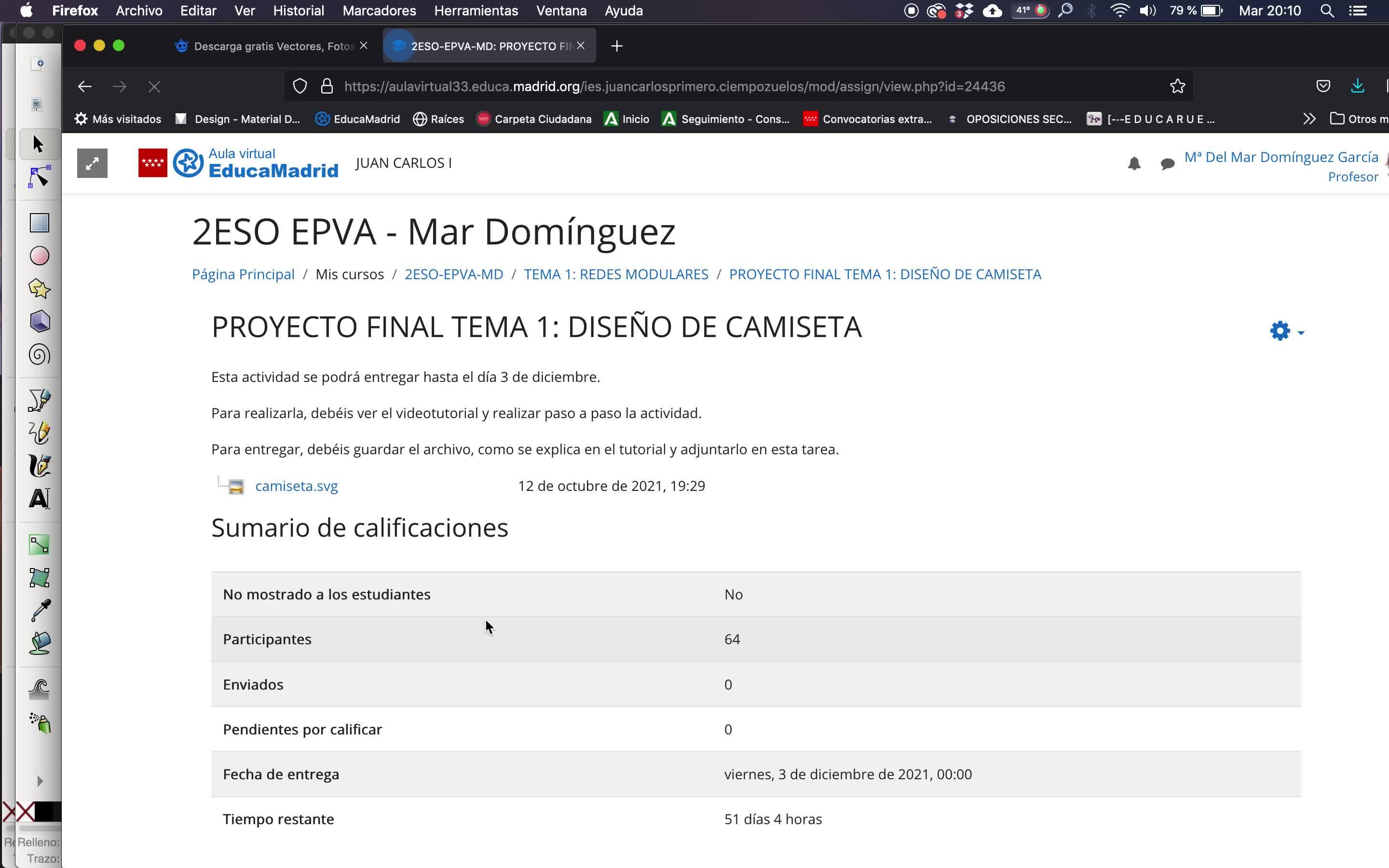Click the black color swatch in palette
Viewport: 1389px width, 868px height.
tap(47, 812)
